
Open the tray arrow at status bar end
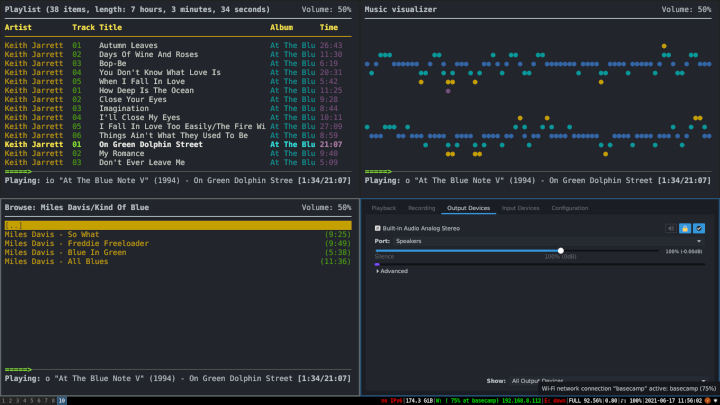tap(715, 401)
